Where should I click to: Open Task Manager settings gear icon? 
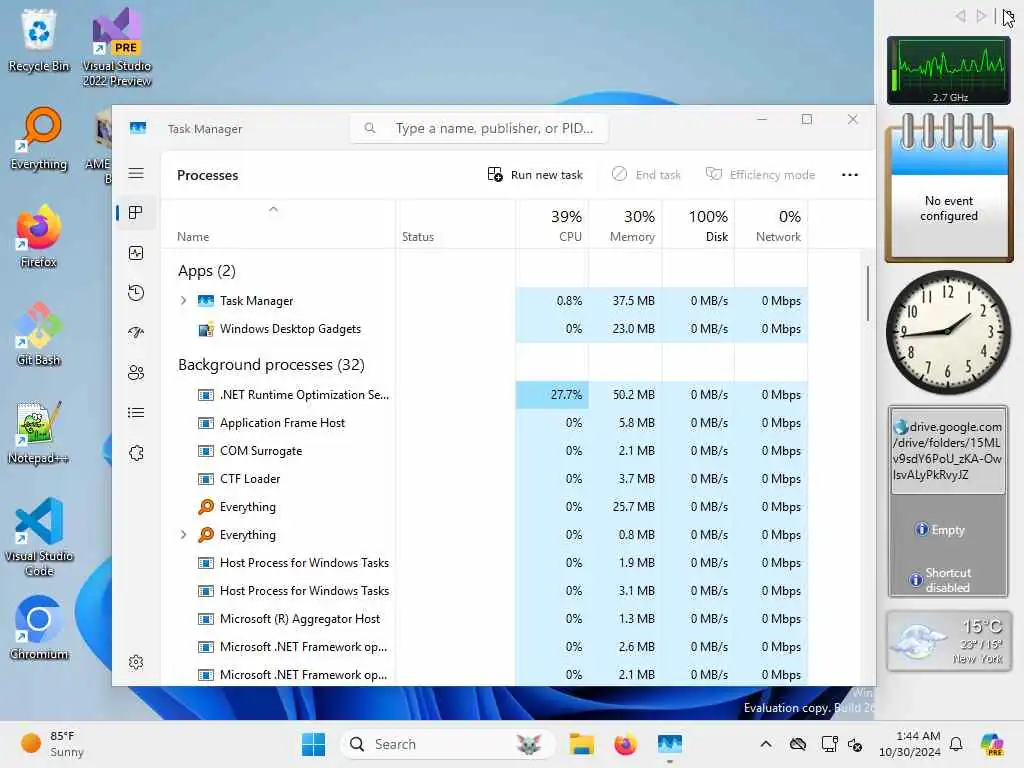(136, 662)
